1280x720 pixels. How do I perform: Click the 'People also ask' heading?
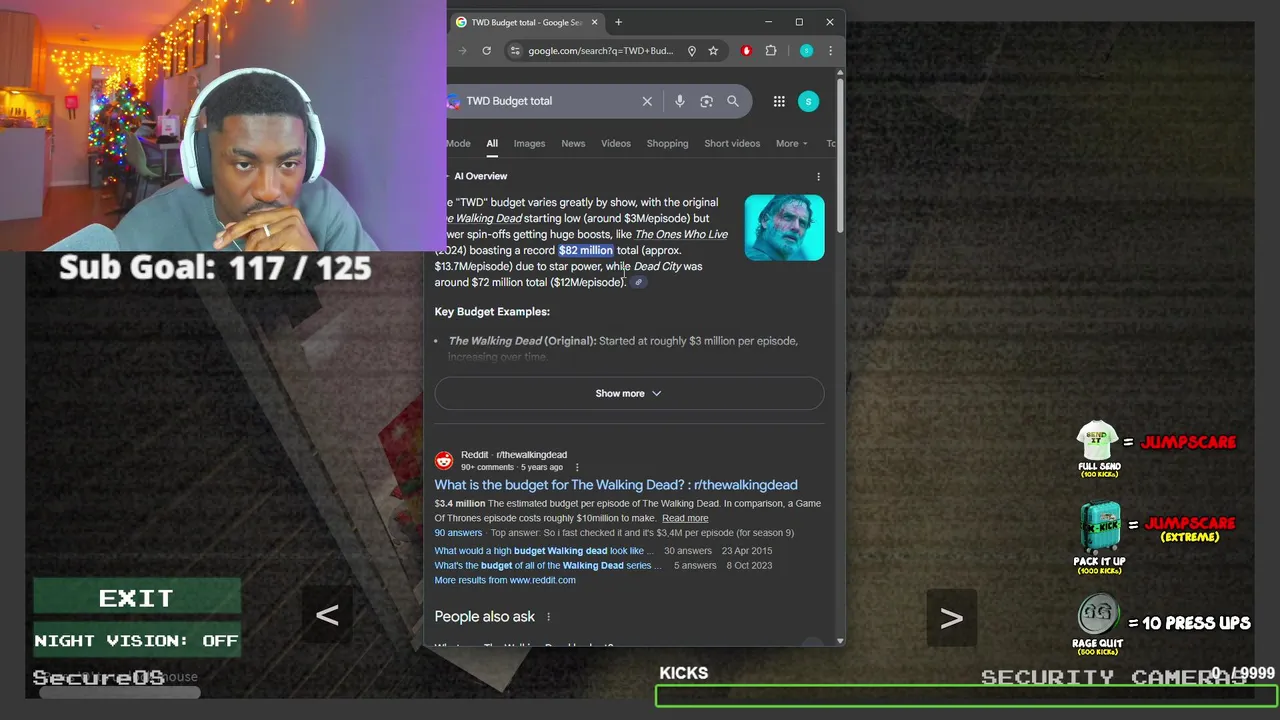tap(485, 617)
